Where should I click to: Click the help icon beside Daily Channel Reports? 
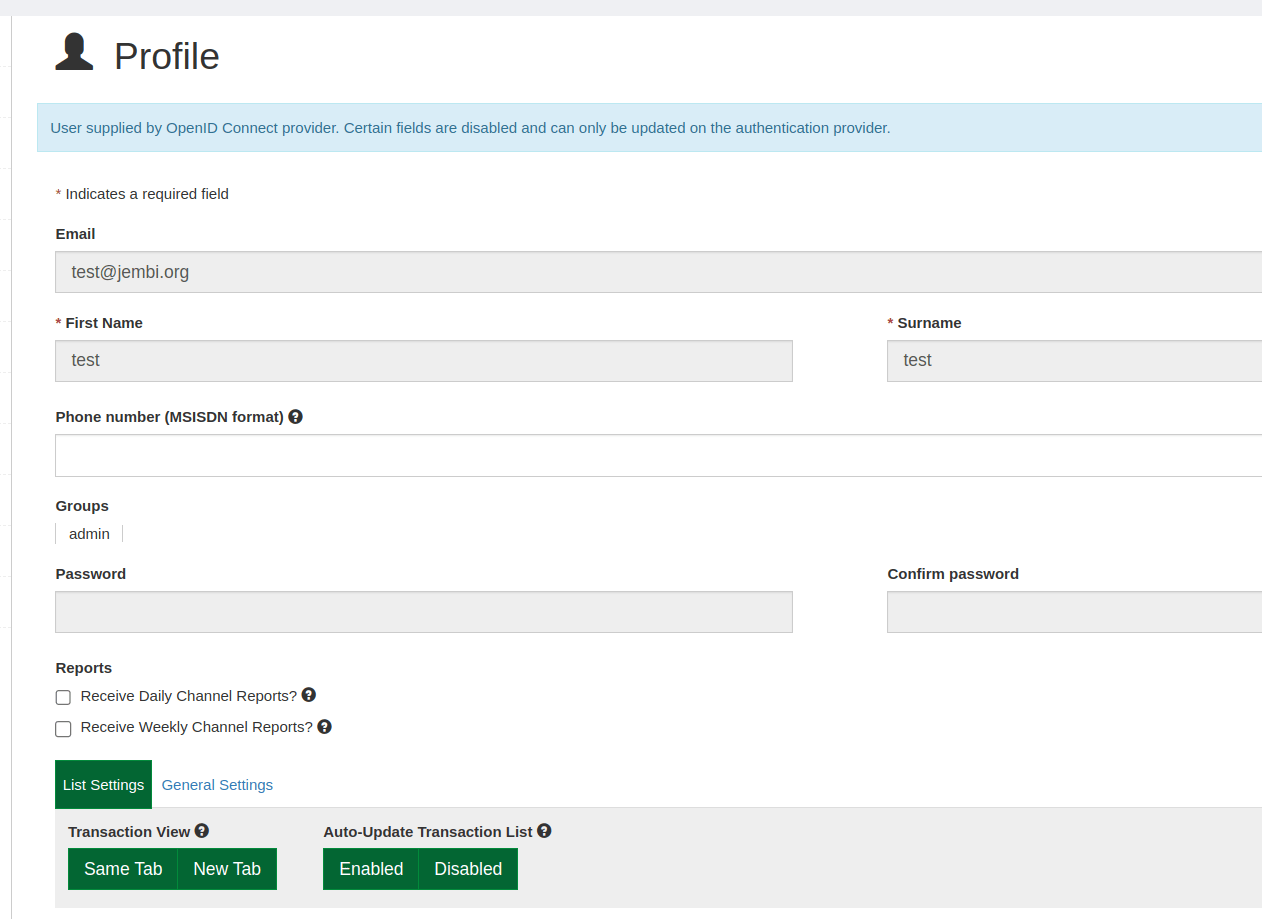[309, 694]
